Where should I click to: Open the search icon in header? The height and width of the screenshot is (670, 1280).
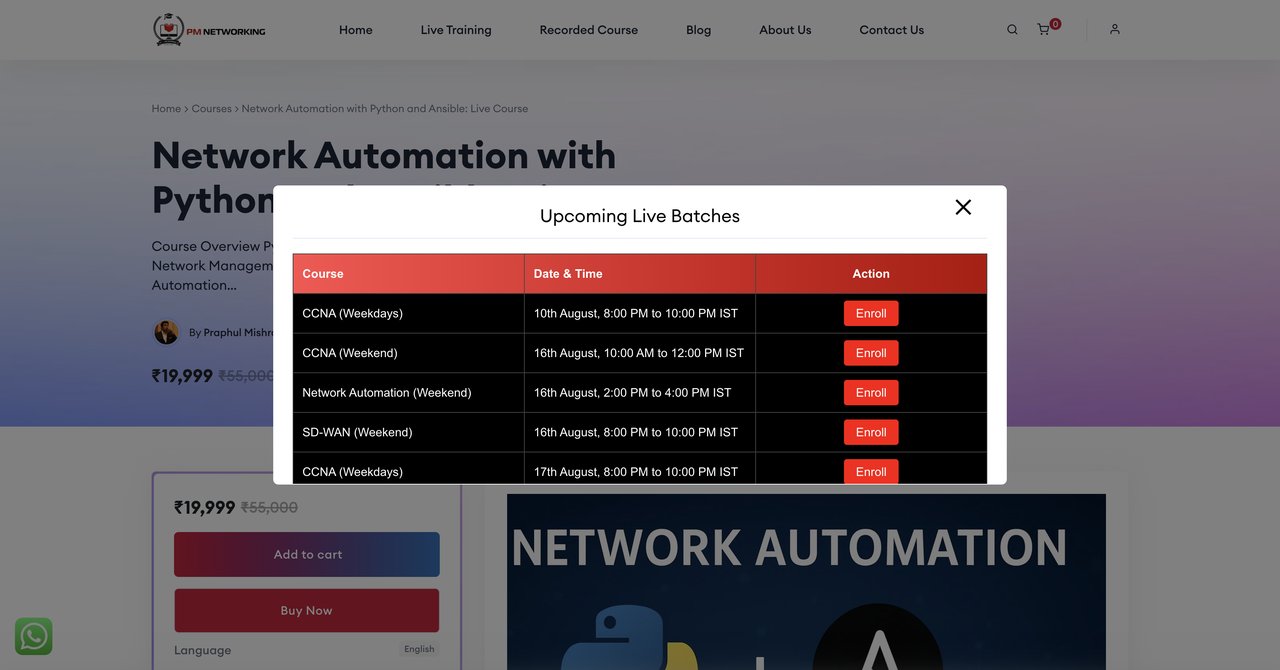point(1012,30)
